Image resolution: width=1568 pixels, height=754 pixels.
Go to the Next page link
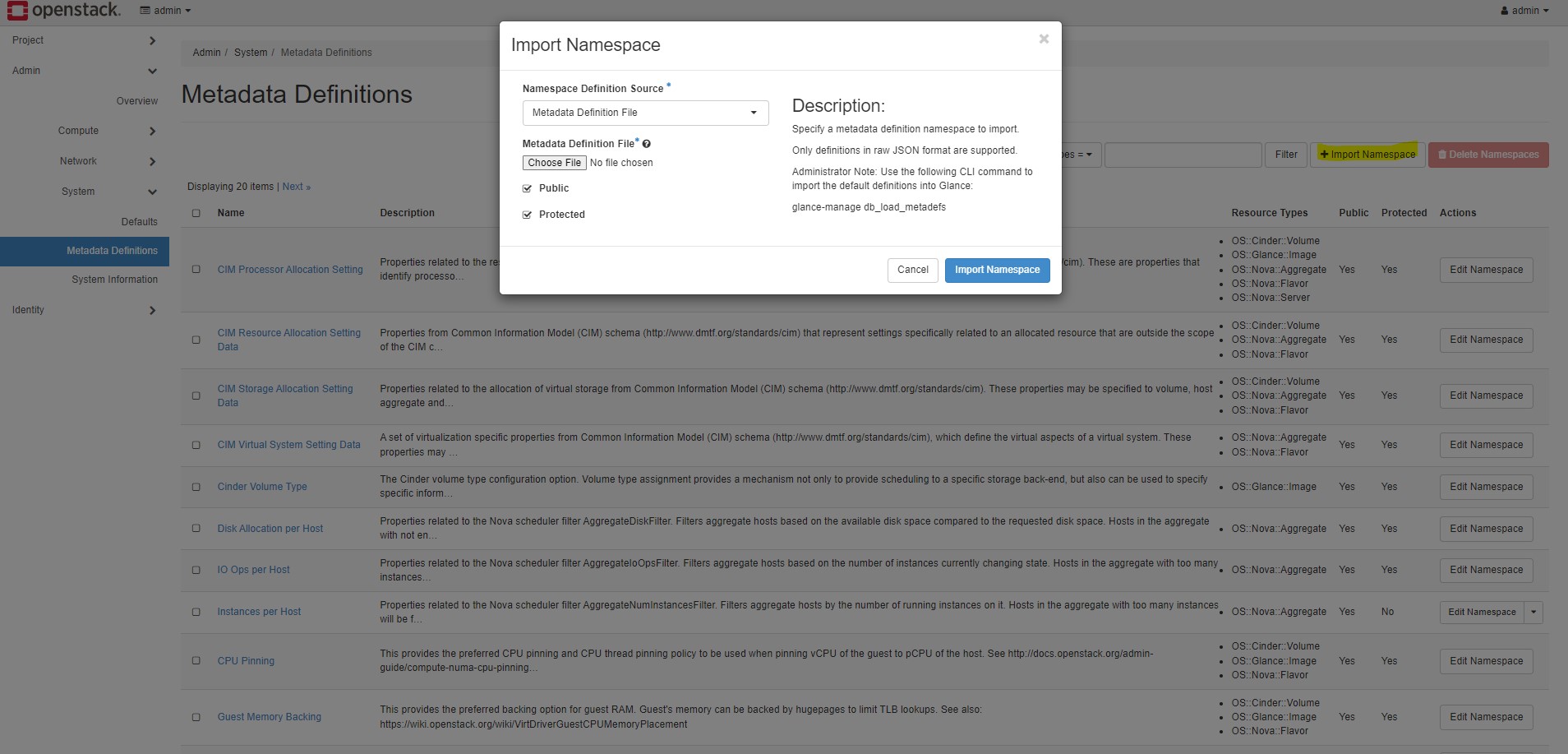[x=297, y=187]
